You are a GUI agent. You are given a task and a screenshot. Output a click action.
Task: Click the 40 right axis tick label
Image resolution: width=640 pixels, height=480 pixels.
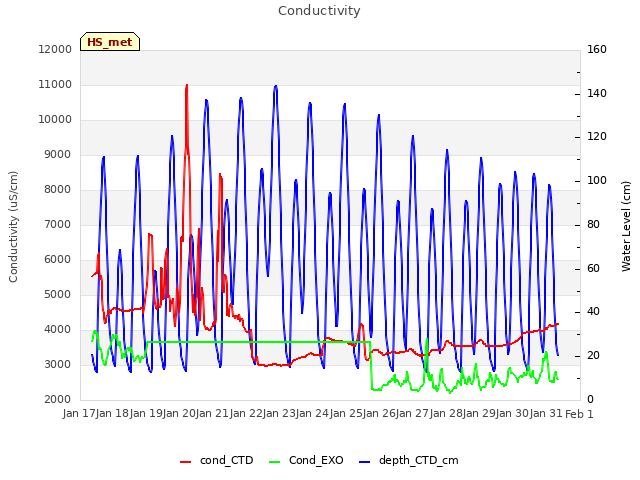point(593,312)
